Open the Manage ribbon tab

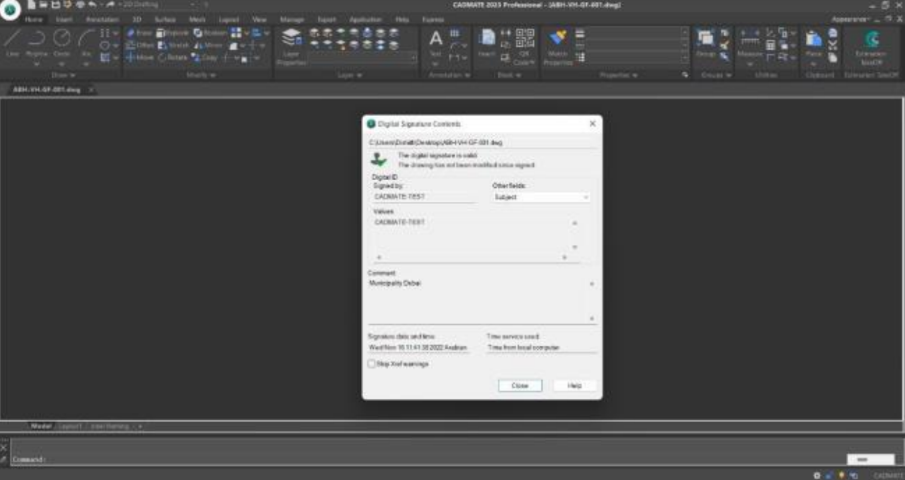(292, 19)
